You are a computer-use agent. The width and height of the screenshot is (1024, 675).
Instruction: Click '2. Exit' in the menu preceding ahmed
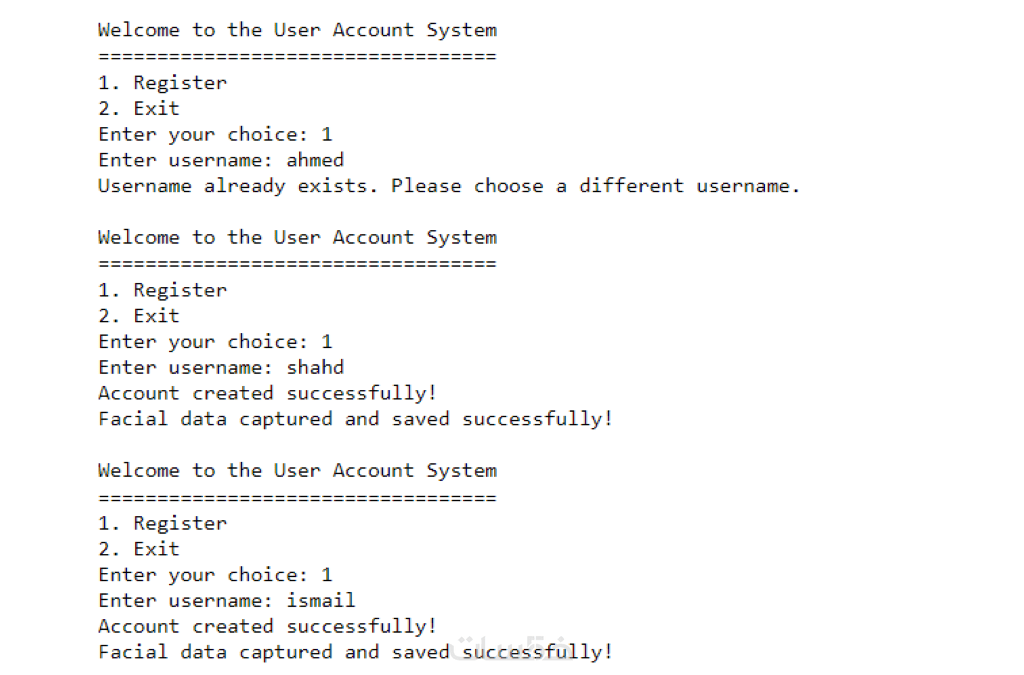[139, 108]
